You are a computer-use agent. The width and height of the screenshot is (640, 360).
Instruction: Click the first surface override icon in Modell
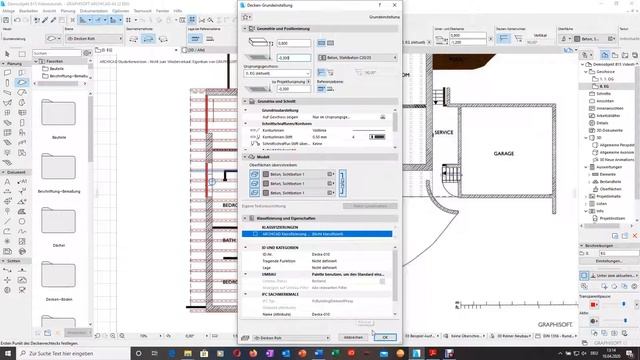(254, 174)
